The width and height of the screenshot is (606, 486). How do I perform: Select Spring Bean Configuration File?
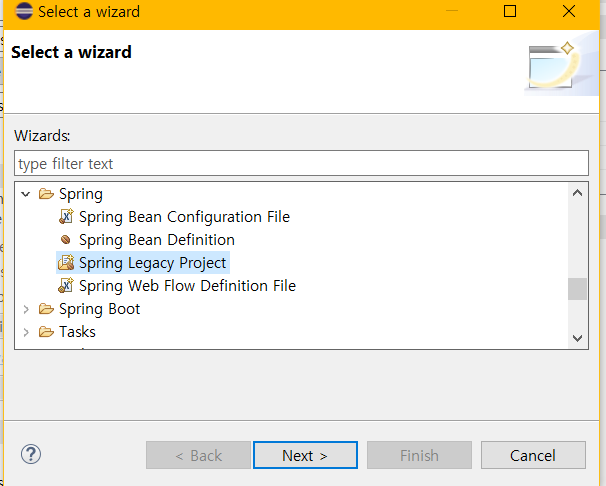(184, 217)
